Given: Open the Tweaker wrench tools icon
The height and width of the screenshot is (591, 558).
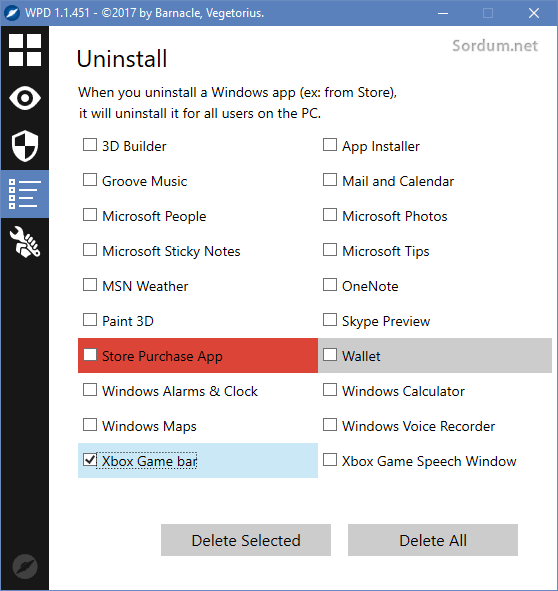Looking at the screenshot, I should click(x=25, y=242).
